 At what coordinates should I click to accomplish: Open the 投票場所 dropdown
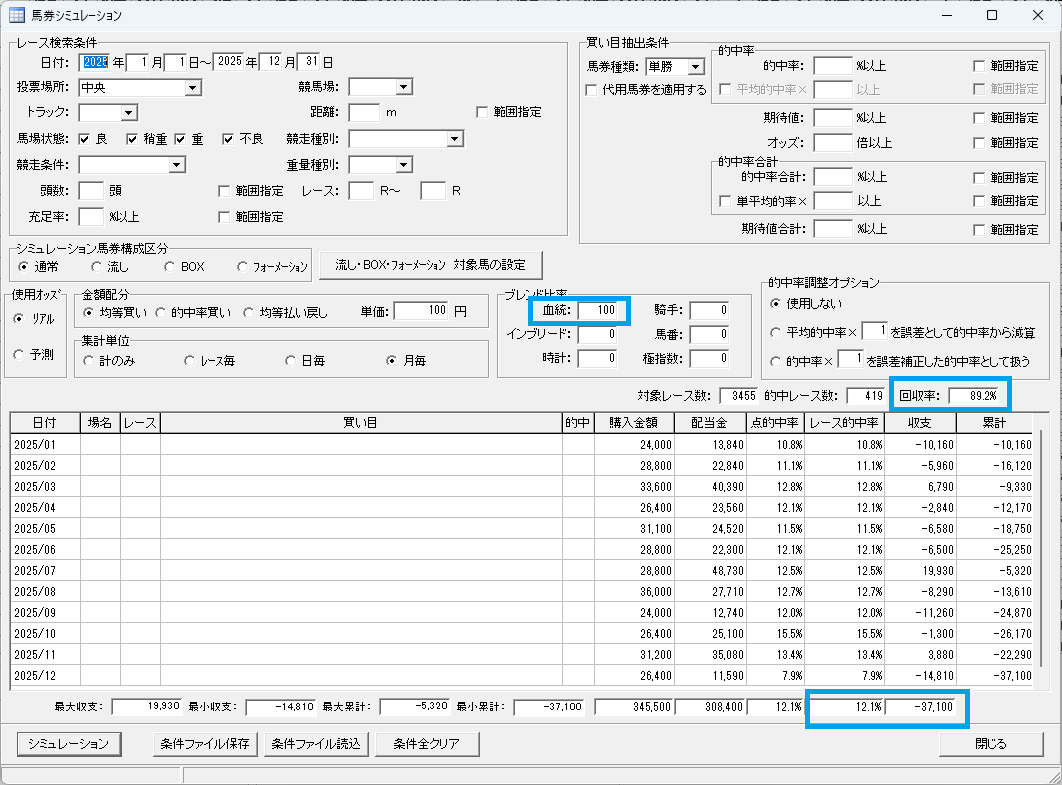[193, 87]
